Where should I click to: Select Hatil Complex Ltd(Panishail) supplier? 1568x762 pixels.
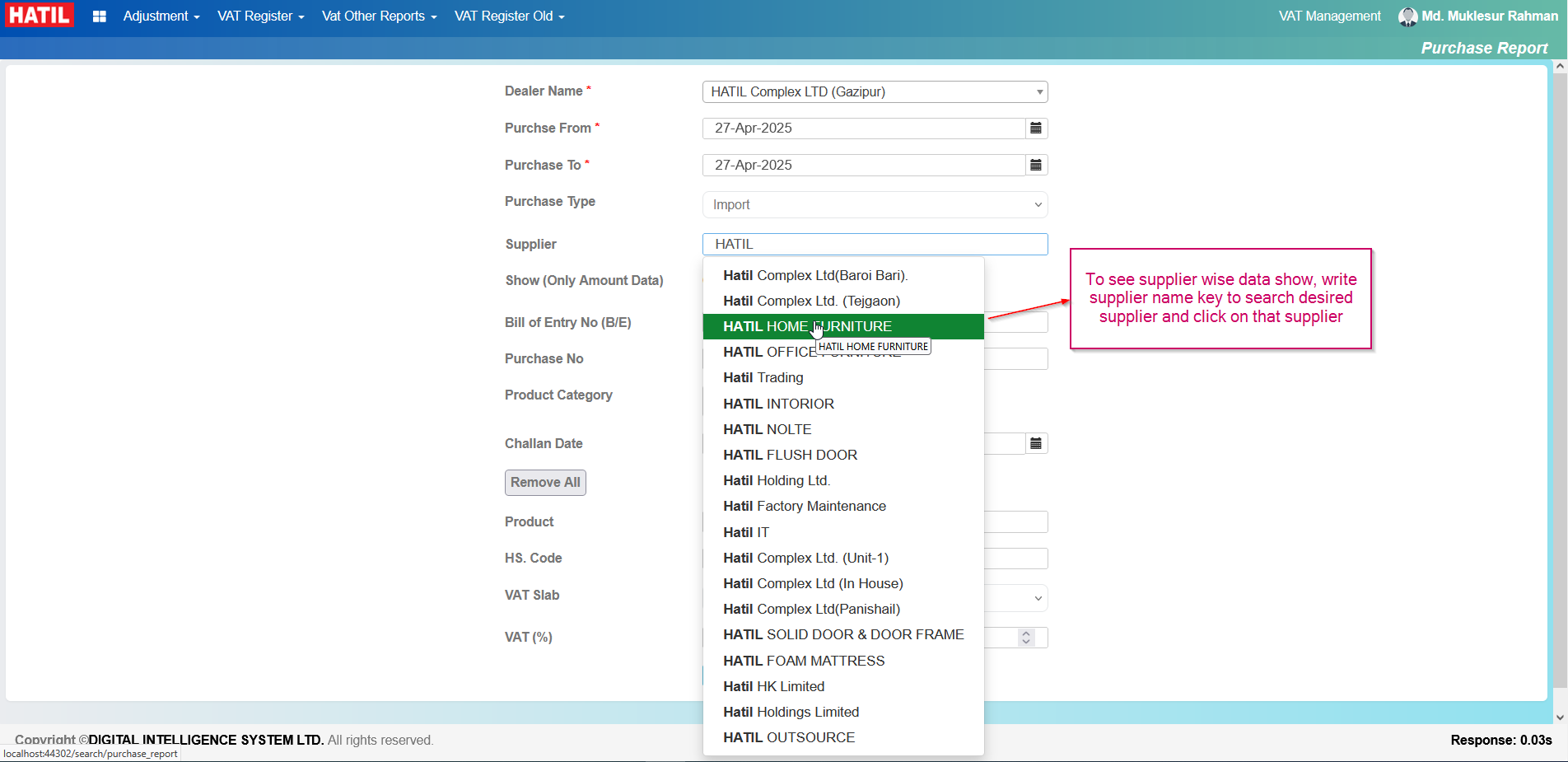843,610
